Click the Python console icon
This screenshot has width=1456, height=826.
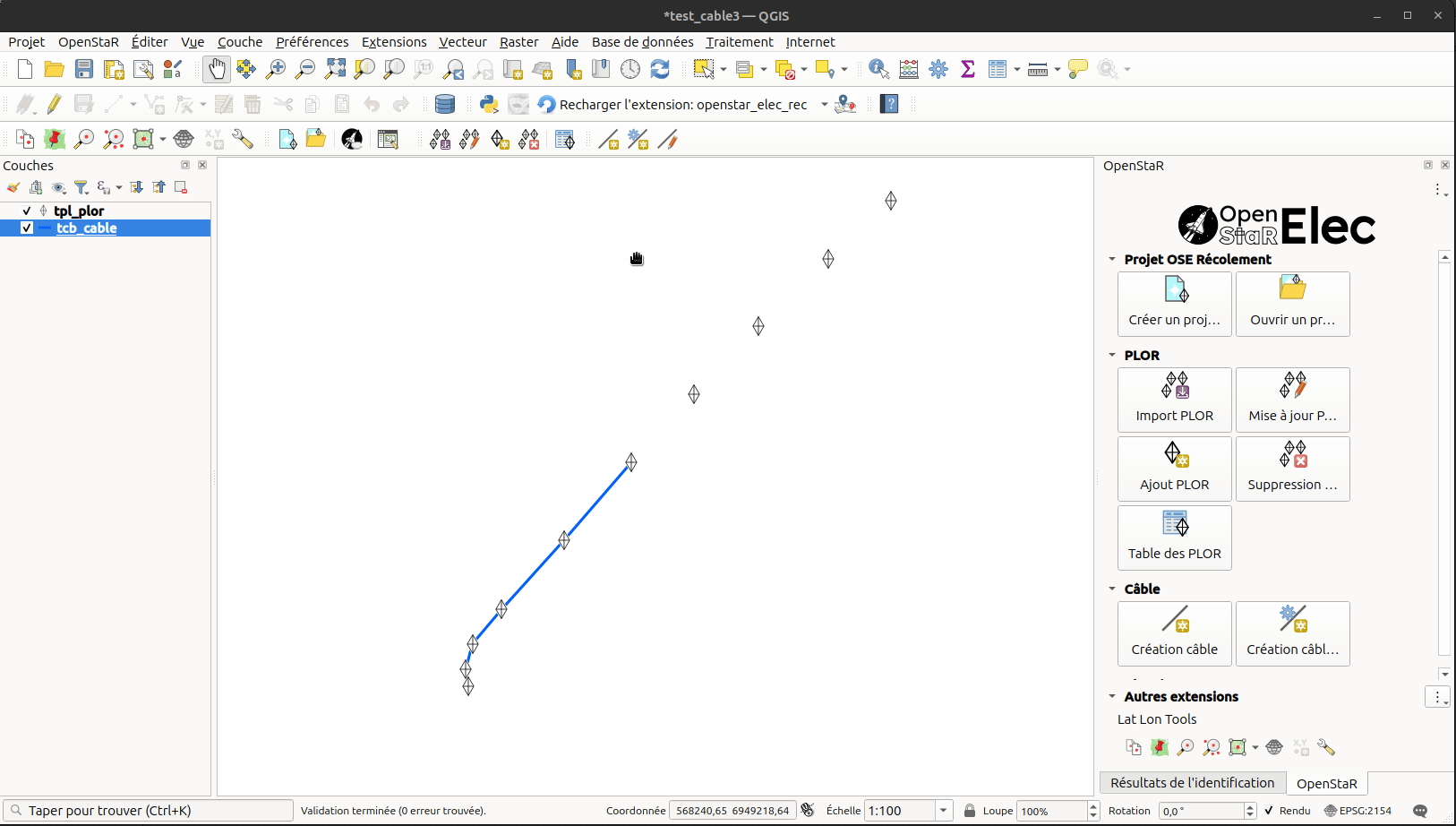click(489, 104)
